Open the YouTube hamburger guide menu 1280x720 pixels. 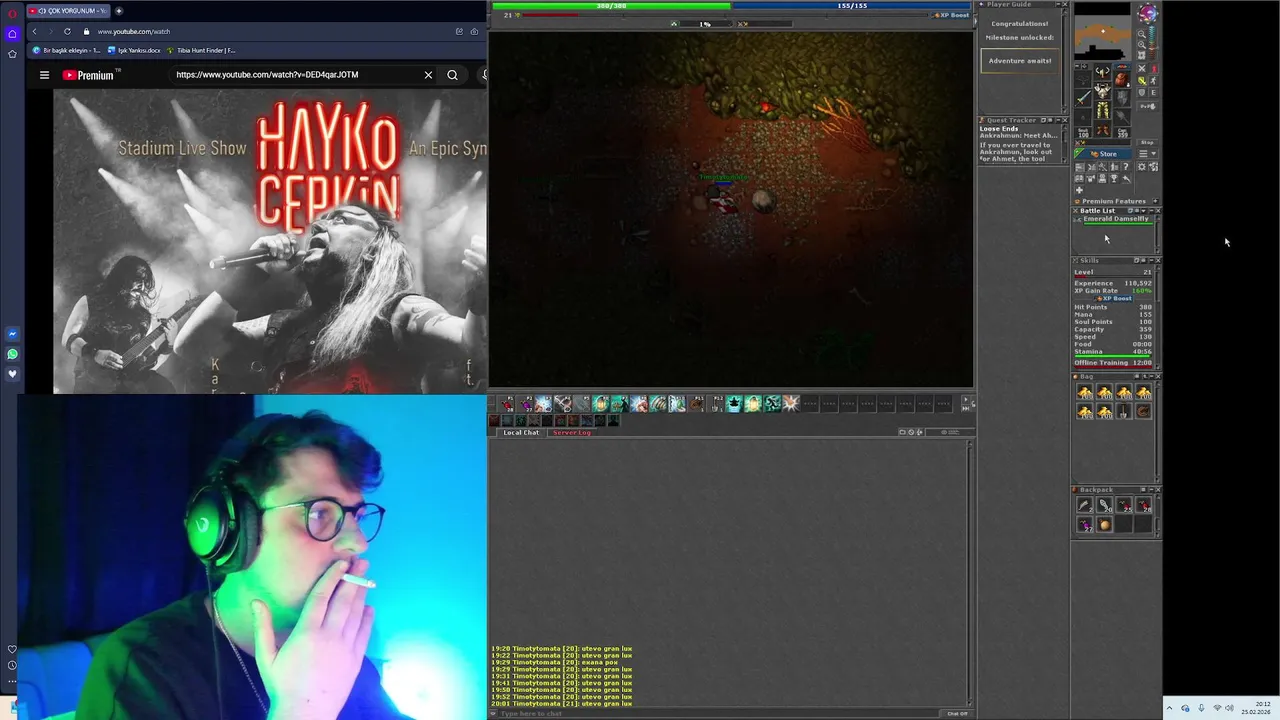pos(44,75)
